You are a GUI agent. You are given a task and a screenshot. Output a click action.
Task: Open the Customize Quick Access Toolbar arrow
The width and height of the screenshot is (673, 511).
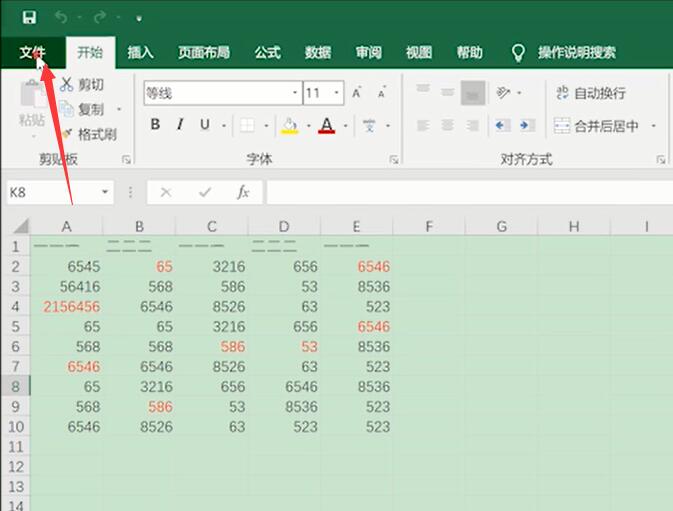(139, 18)
